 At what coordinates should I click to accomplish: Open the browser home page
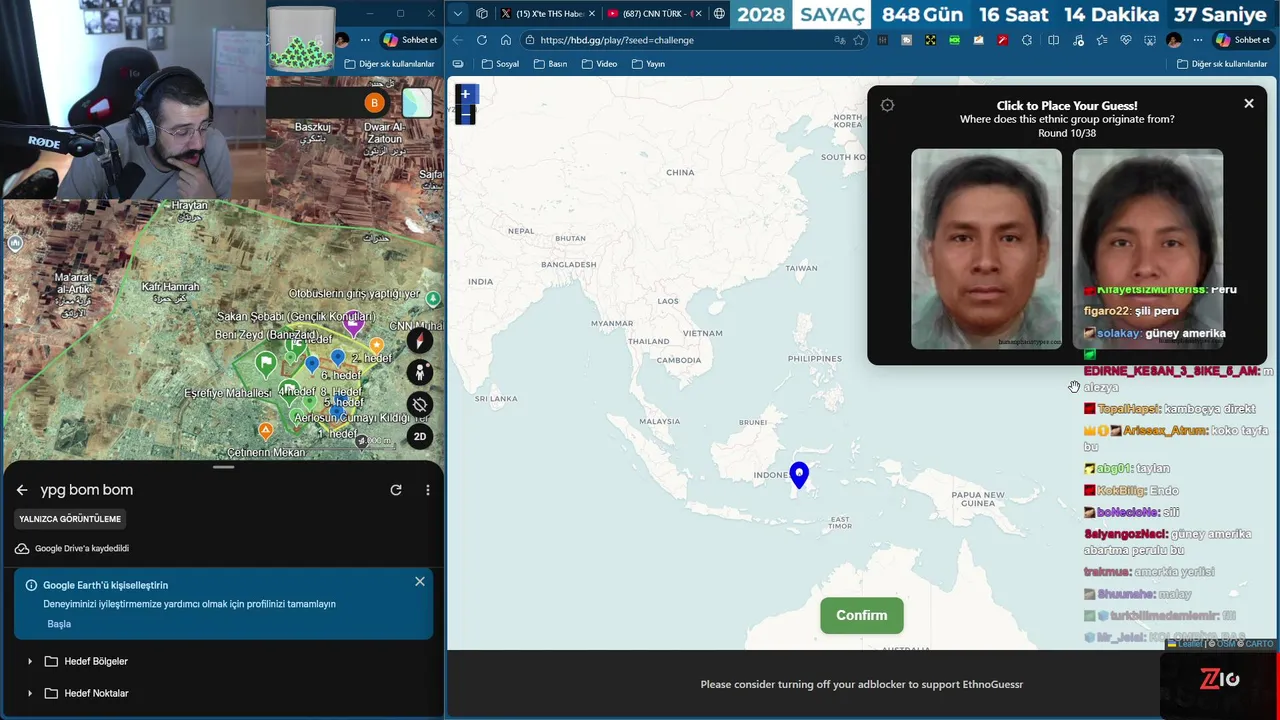click(506, 40)
